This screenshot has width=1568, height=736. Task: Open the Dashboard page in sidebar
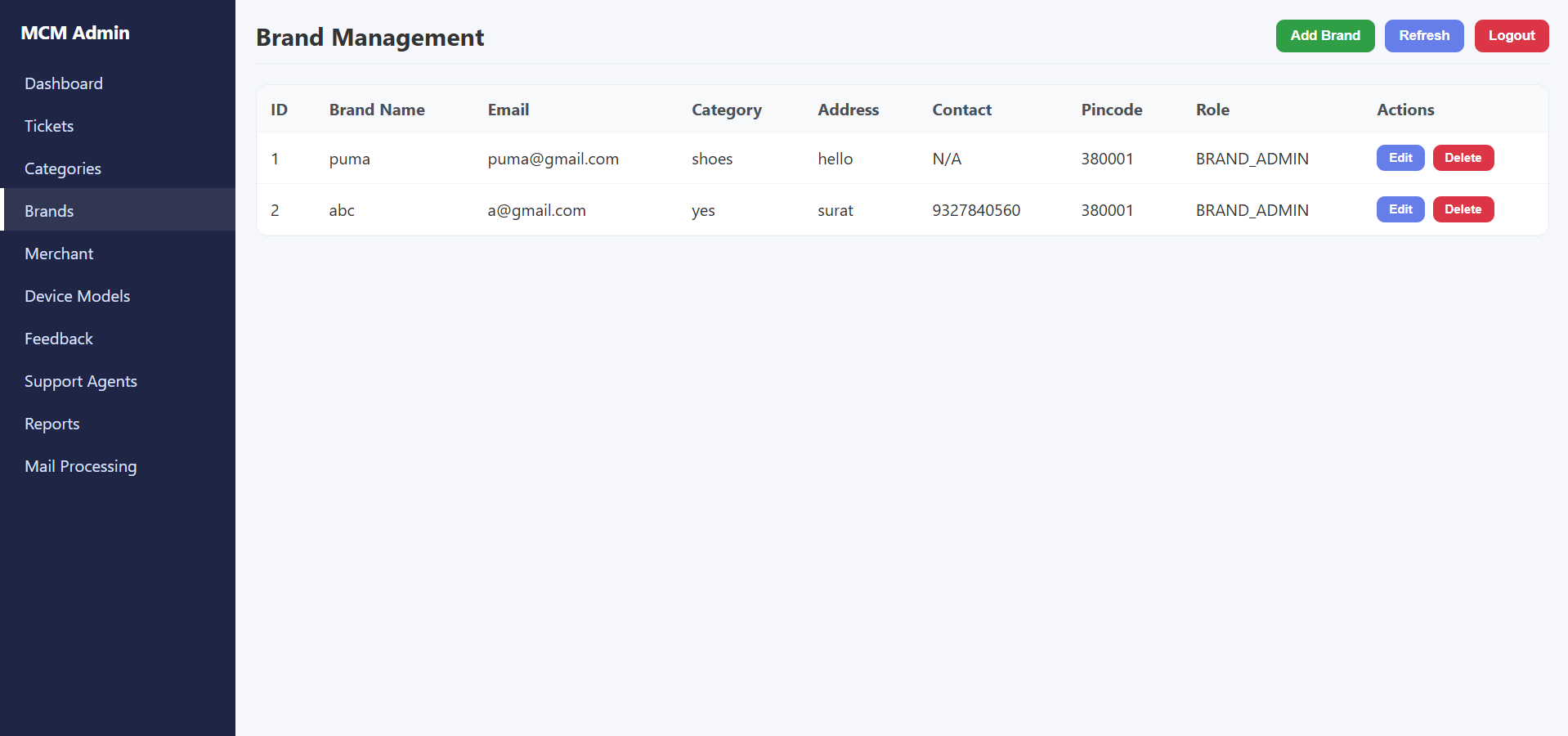click(64, 83)
